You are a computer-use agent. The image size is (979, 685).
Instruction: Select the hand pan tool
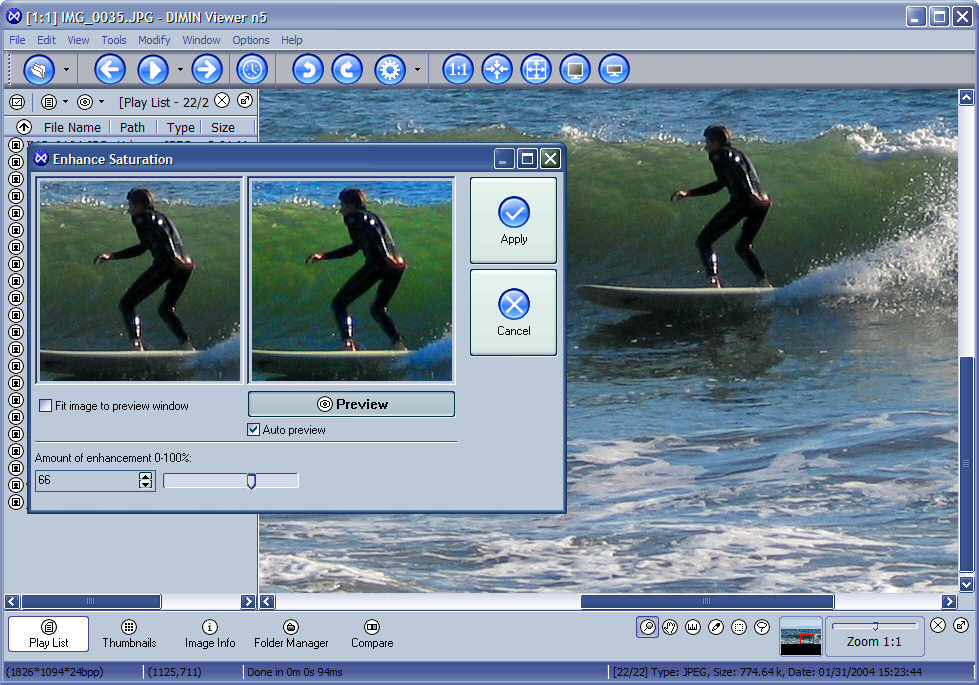click(670, 627)
